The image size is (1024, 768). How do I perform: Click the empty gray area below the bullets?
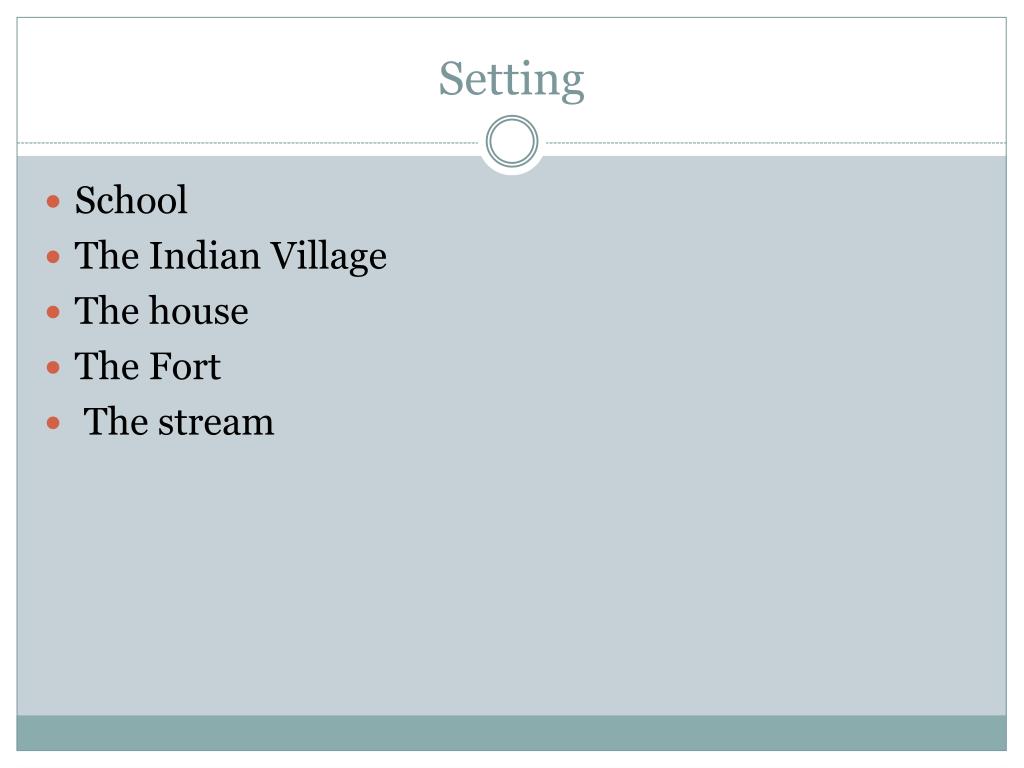[511, 575]
